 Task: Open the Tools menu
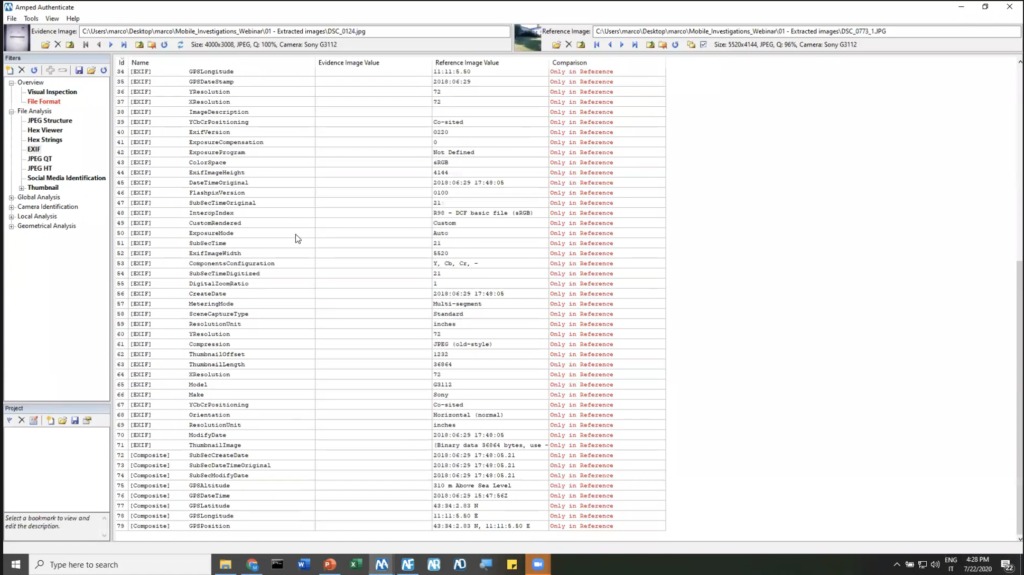pyautogui.click(x=31, y=18)
